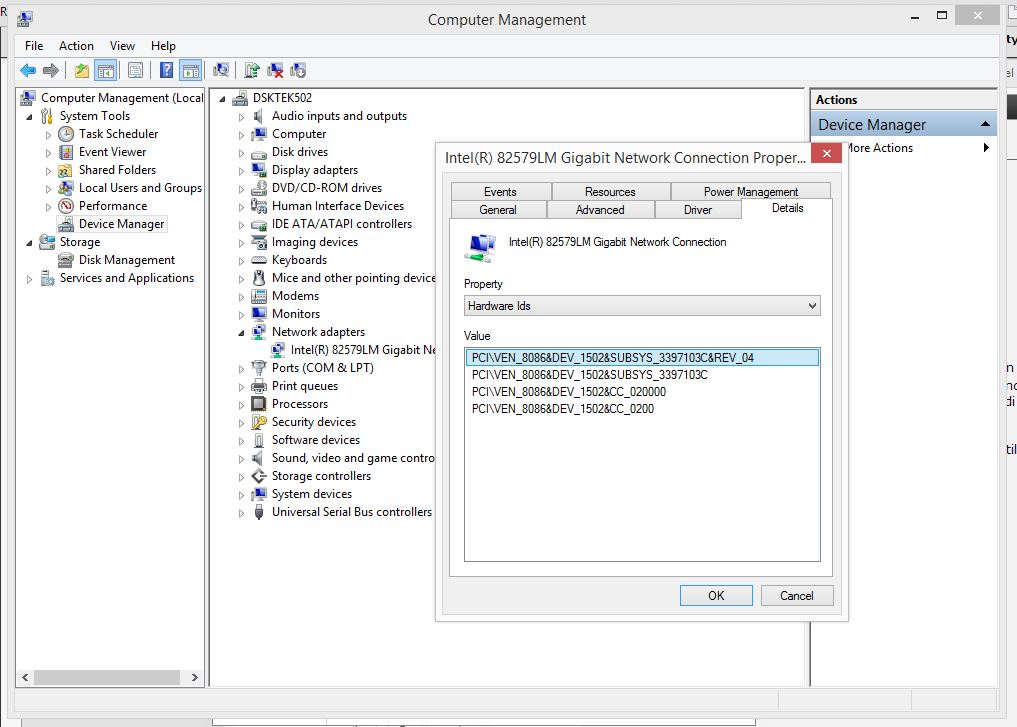Select hardware ID ending in CC_0200

tap(642, 409)
